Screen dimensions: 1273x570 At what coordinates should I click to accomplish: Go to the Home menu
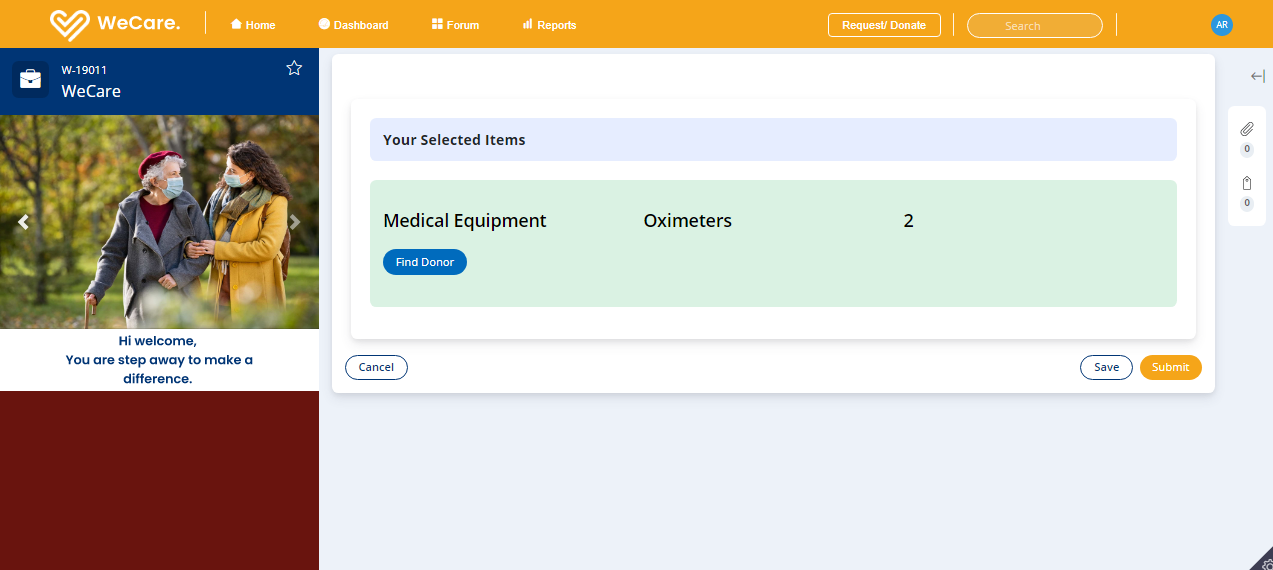tap(253, 25)
